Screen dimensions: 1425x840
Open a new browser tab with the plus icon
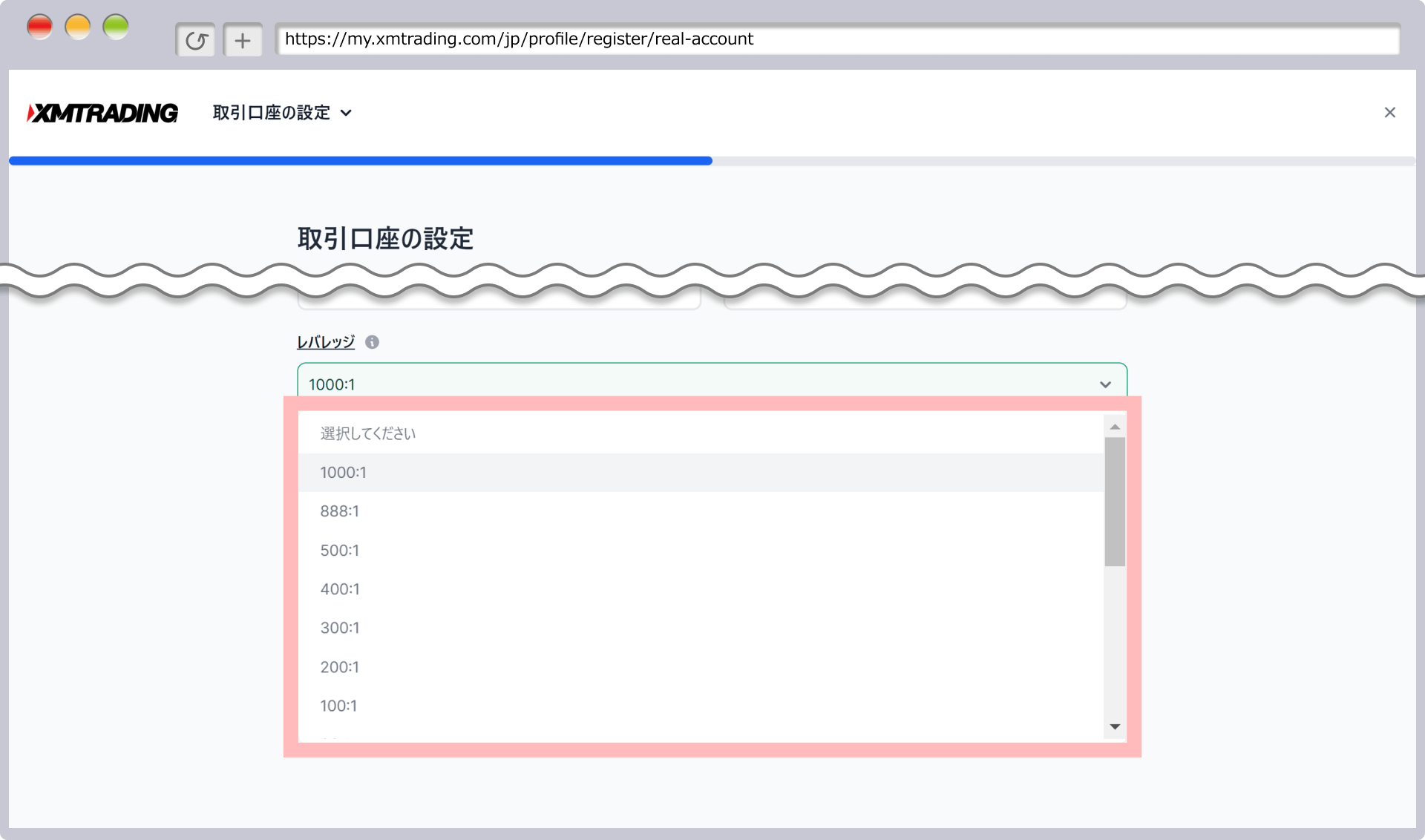tap(243, 39)
